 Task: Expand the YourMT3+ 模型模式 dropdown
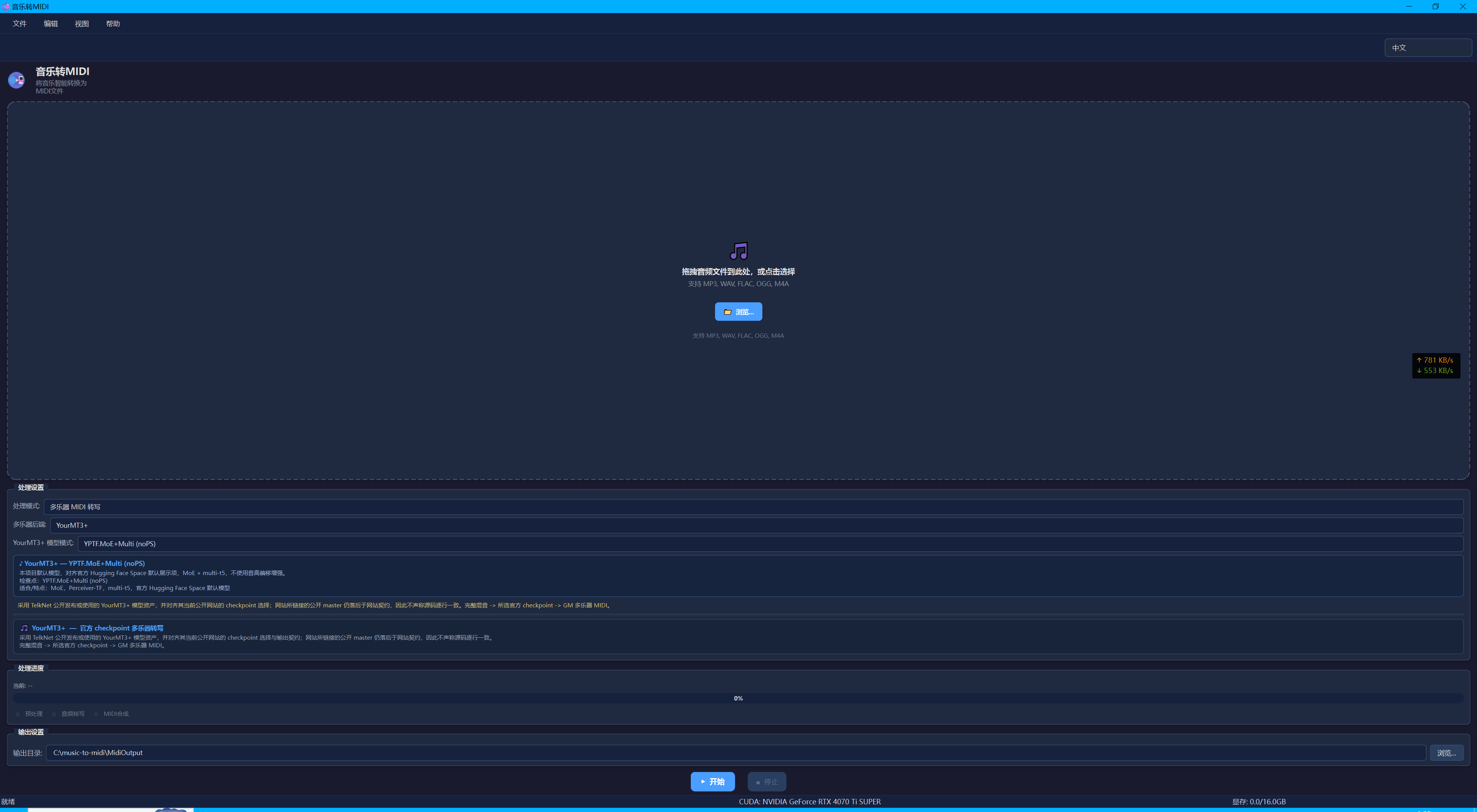coord(770,543)
